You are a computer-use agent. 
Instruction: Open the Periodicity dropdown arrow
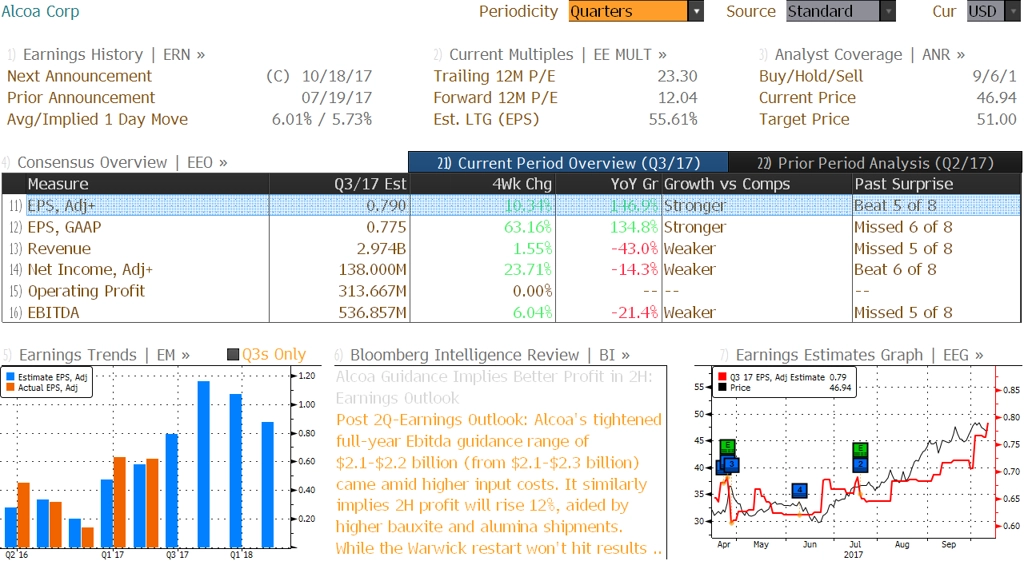click(696, 11)
